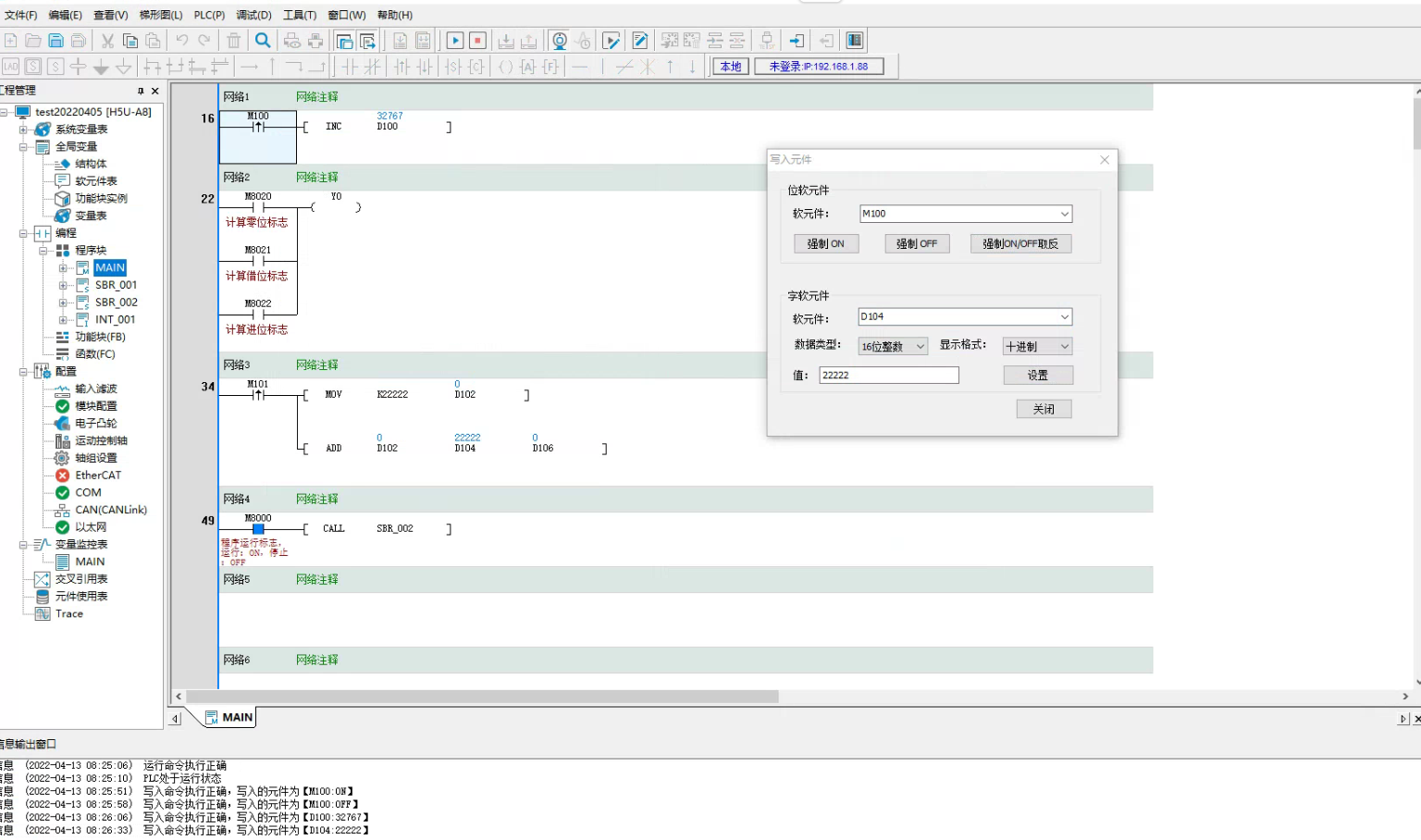Click the 值 input field with 22222
This screenshot has height=840, width=1421.
point(889,375)
